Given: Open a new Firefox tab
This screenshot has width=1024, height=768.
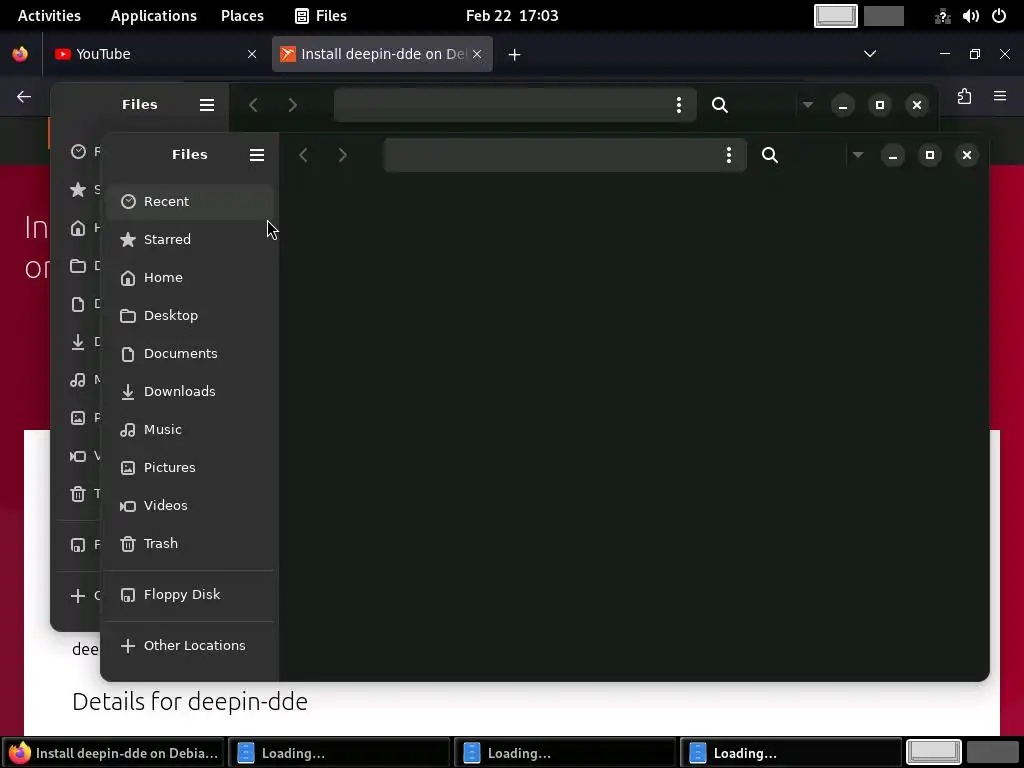Looking at the screenshot, I should [515, 55].
